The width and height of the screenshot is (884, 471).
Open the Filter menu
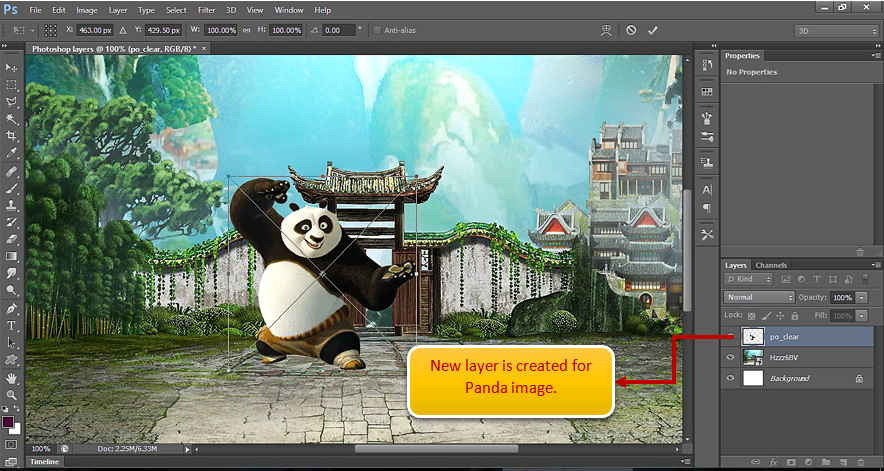click(x=206, y=10)
